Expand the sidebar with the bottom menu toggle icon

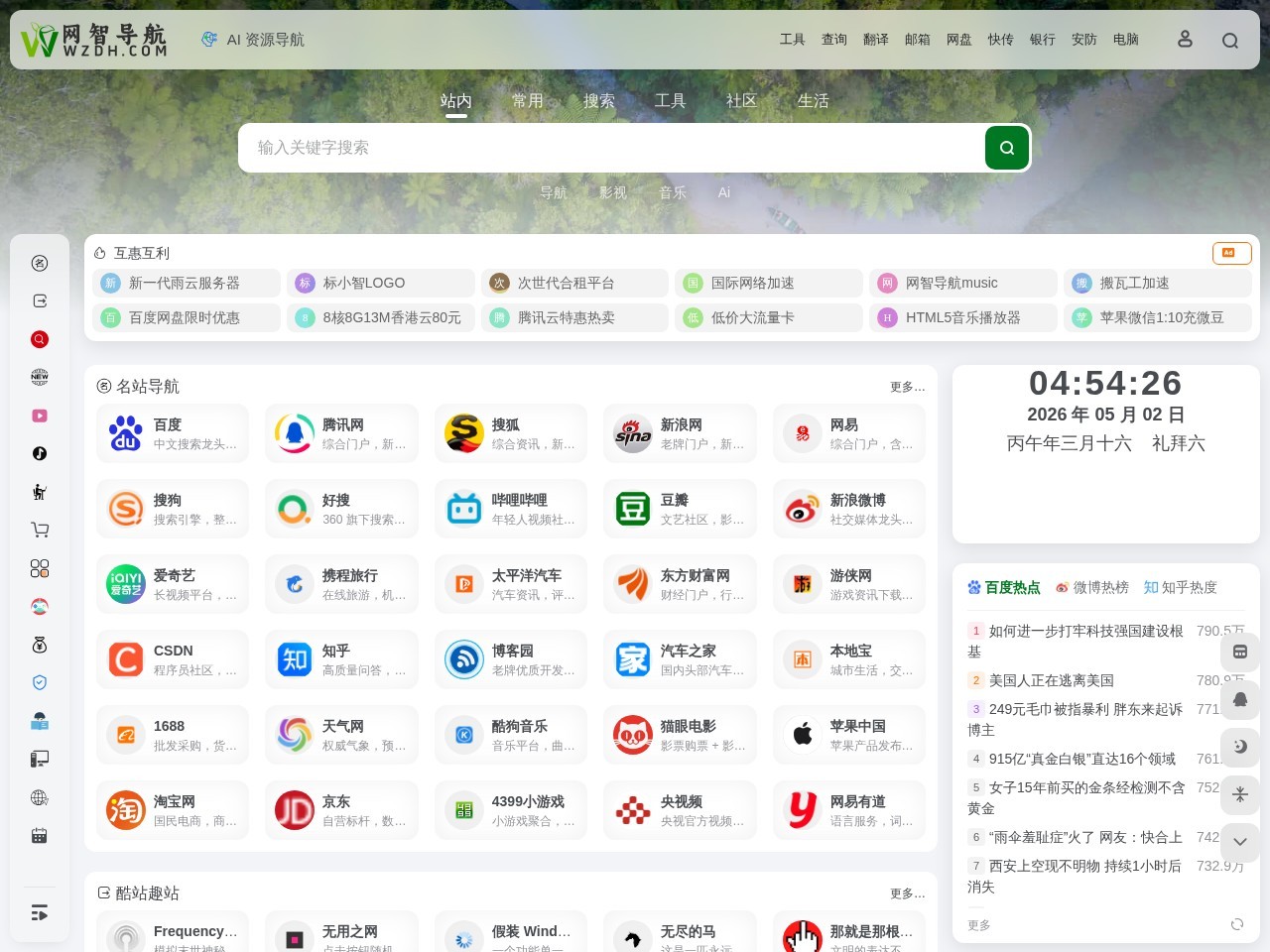40,913
